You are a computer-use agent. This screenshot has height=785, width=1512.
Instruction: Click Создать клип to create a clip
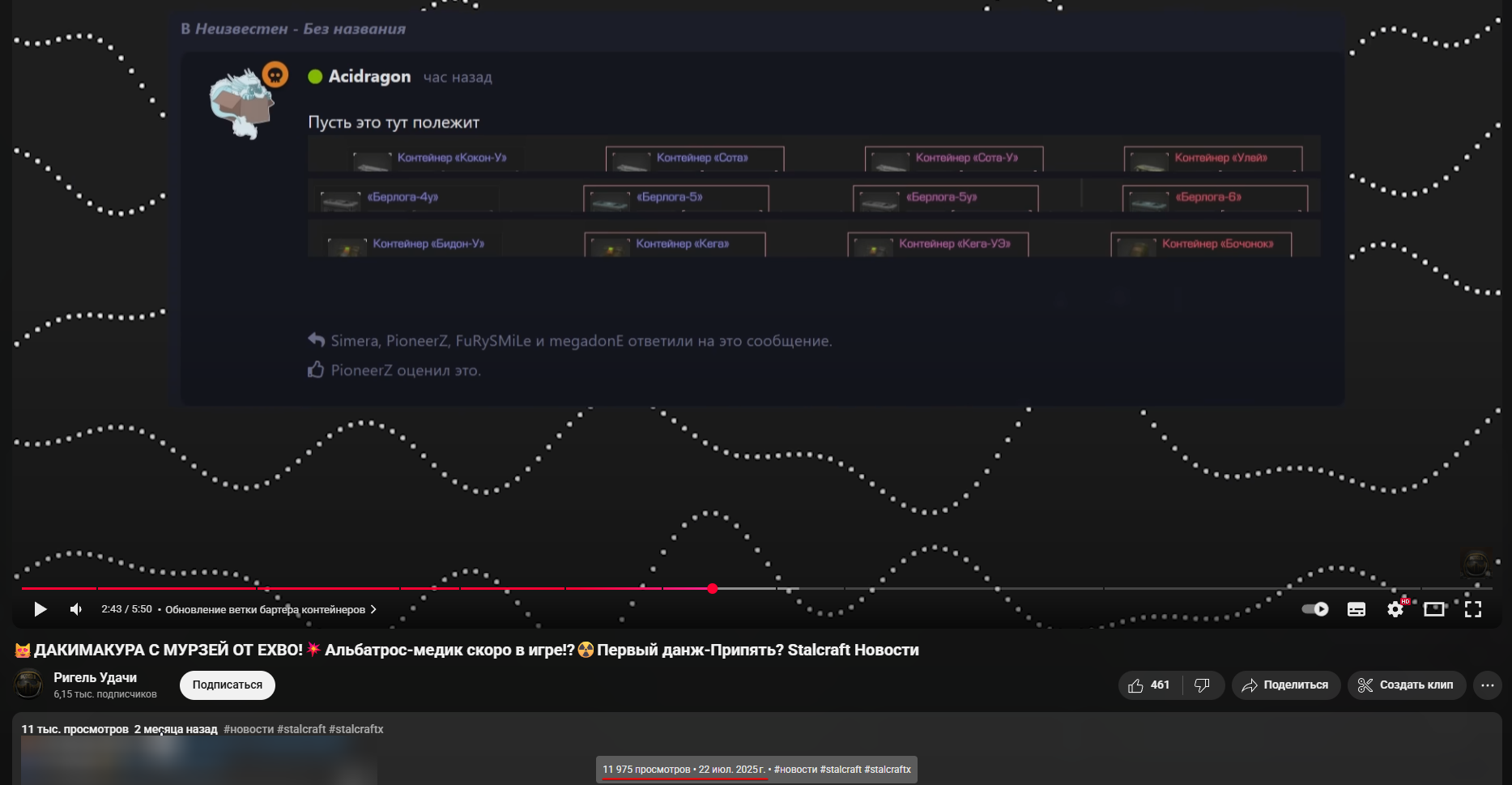click(1406, 685)
